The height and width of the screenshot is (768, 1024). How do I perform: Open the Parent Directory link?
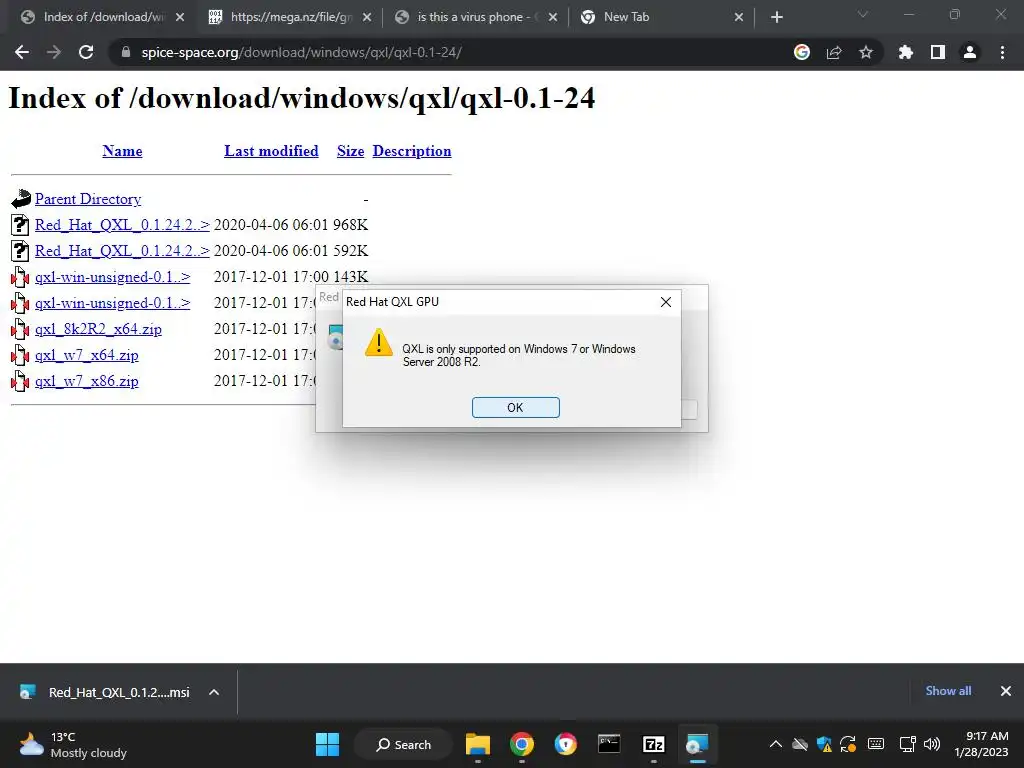(88, 199)
